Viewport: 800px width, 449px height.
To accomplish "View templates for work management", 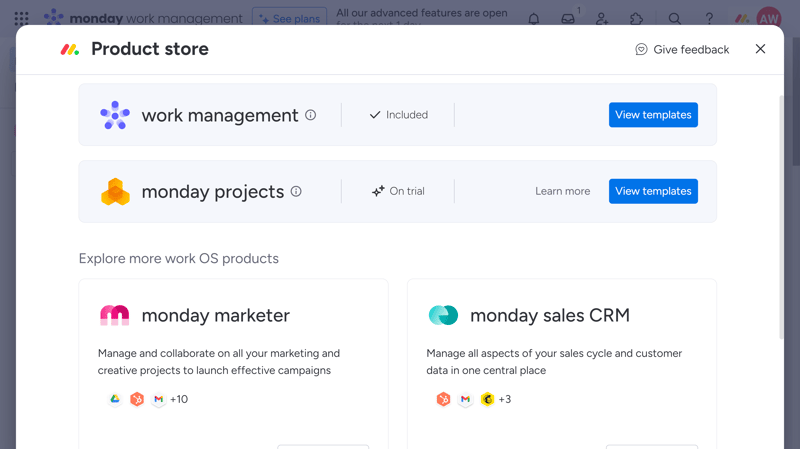I will pyautogui.click(x=653, y=115).
